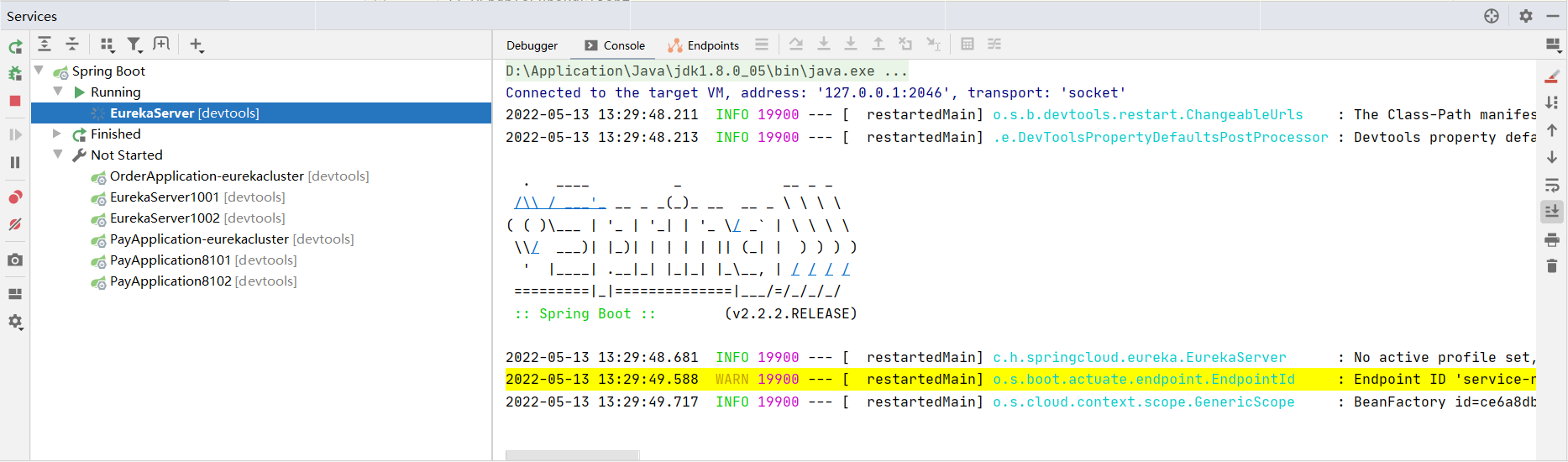1568x462 pixels.
Task: Stop the running service with red square
Action: [15, 101]
